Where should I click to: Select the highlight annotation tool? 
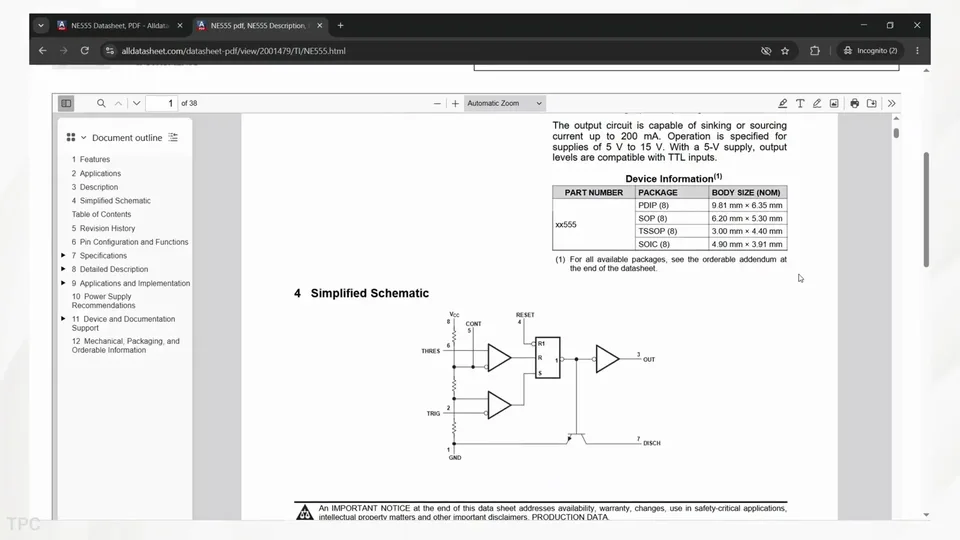[782, 103]
